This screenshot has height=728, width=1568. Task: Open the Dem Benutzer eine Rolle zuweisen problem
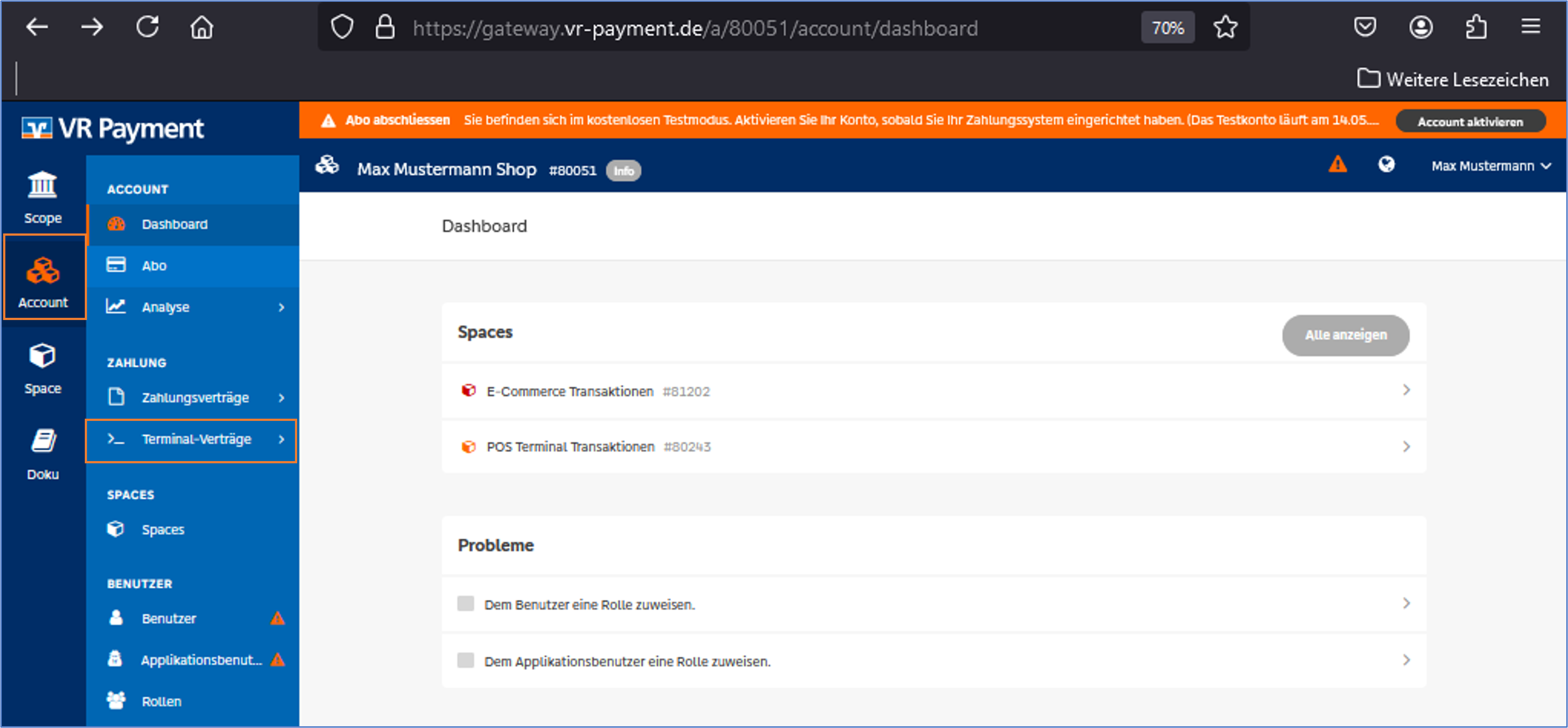point(934,604)
